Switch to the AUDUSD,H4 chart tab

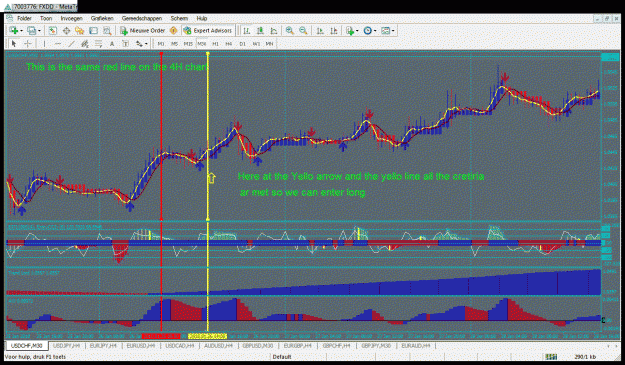pyautogui.click(x=218, y=346)
